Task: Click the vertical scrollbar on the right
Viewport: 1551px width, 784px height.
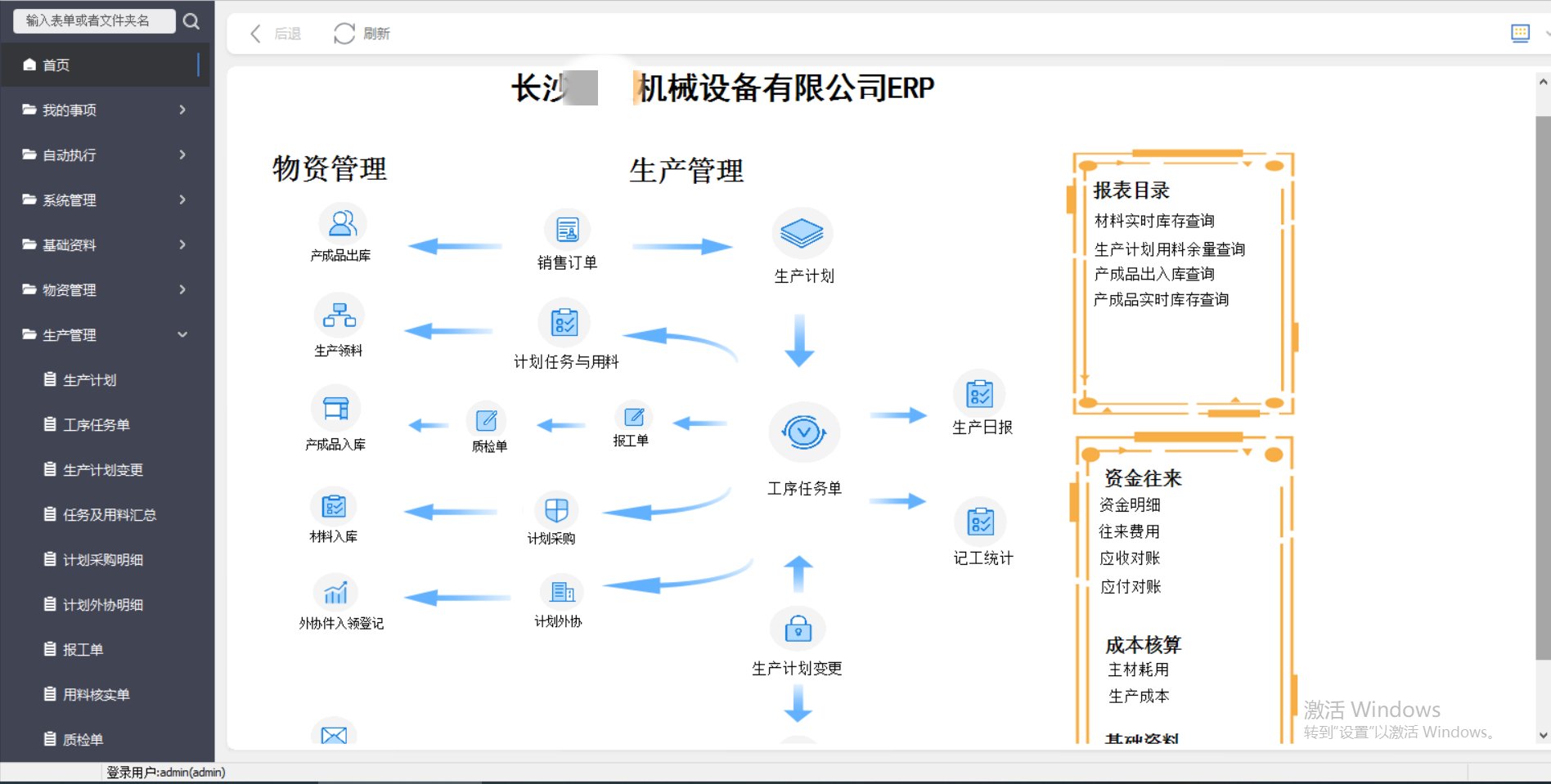Action: point(1543,384)
